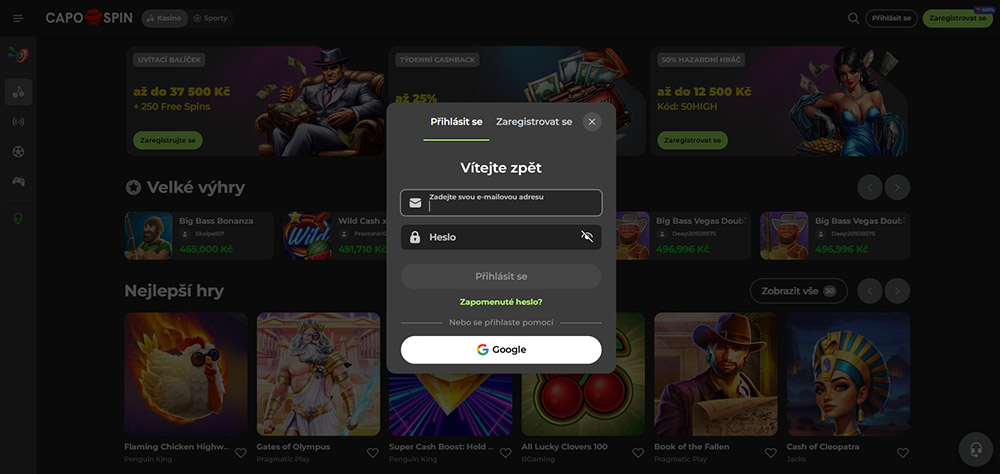Click Zaregistrujte se on welcome package banner
This screenshot has width=1000, height=474.
168,140
